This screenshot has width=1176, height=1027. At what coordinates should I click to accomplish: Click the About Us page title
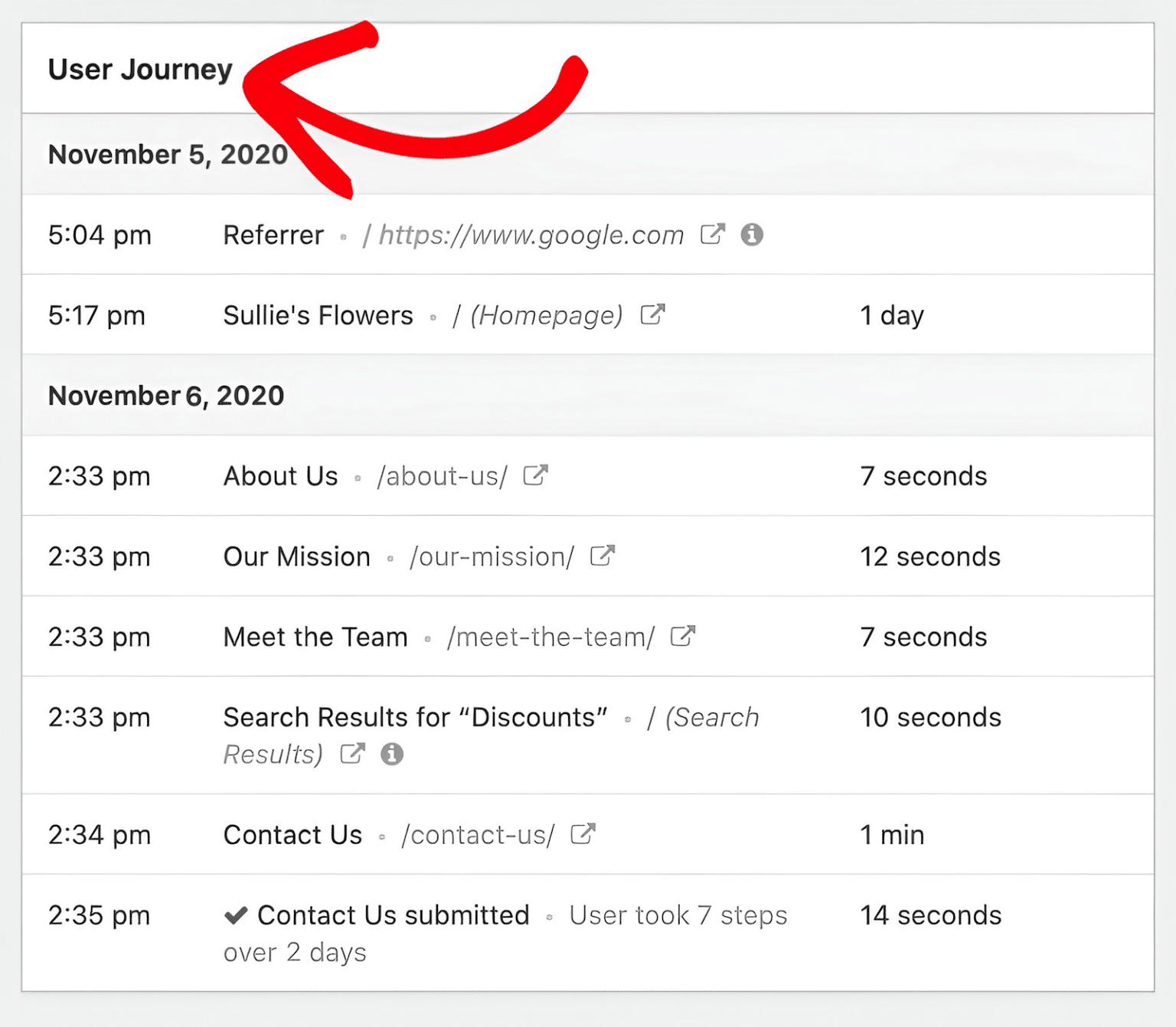point(280,475)
